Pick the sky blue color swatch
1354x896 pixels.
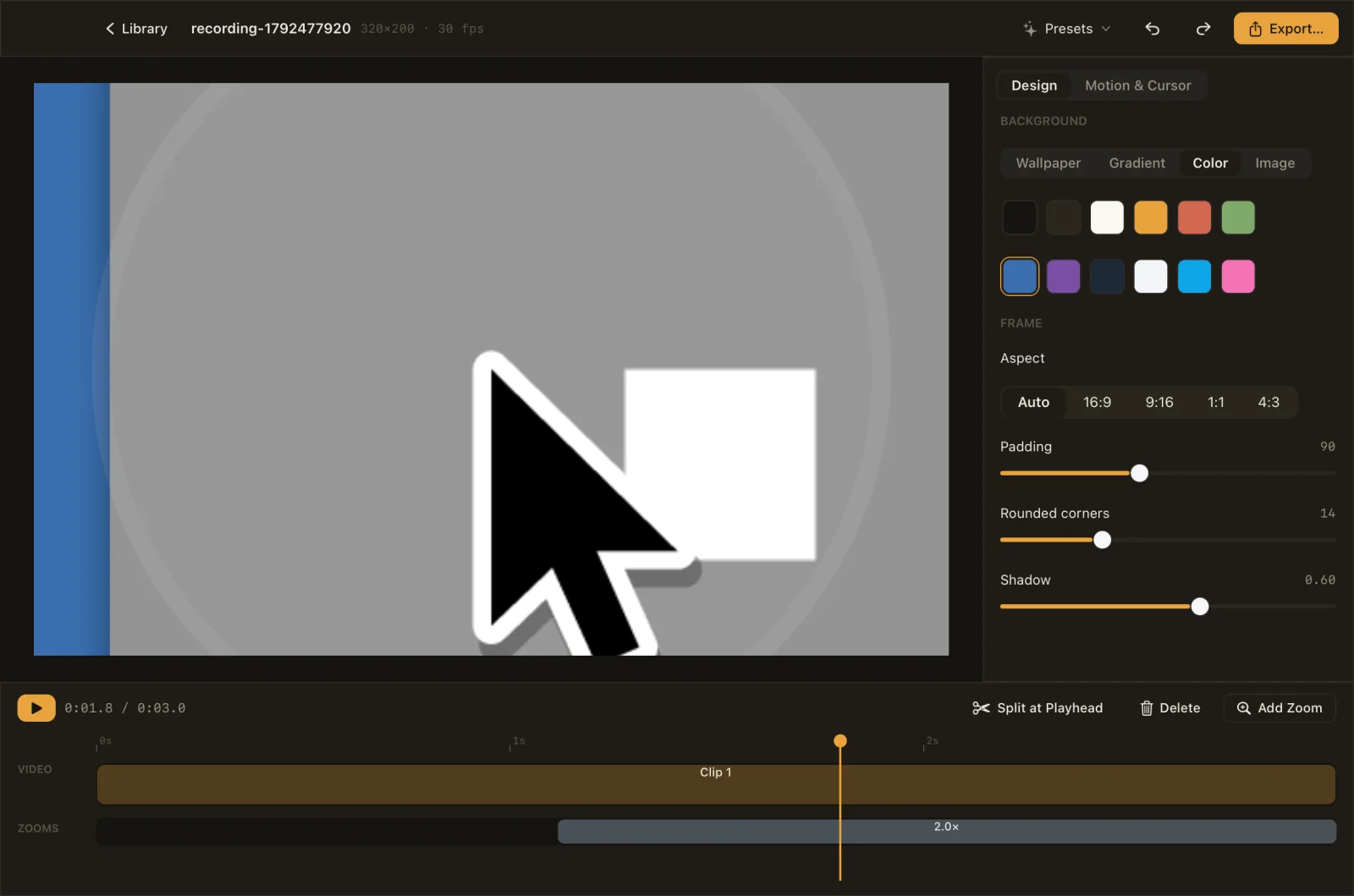coord(1194,277)
